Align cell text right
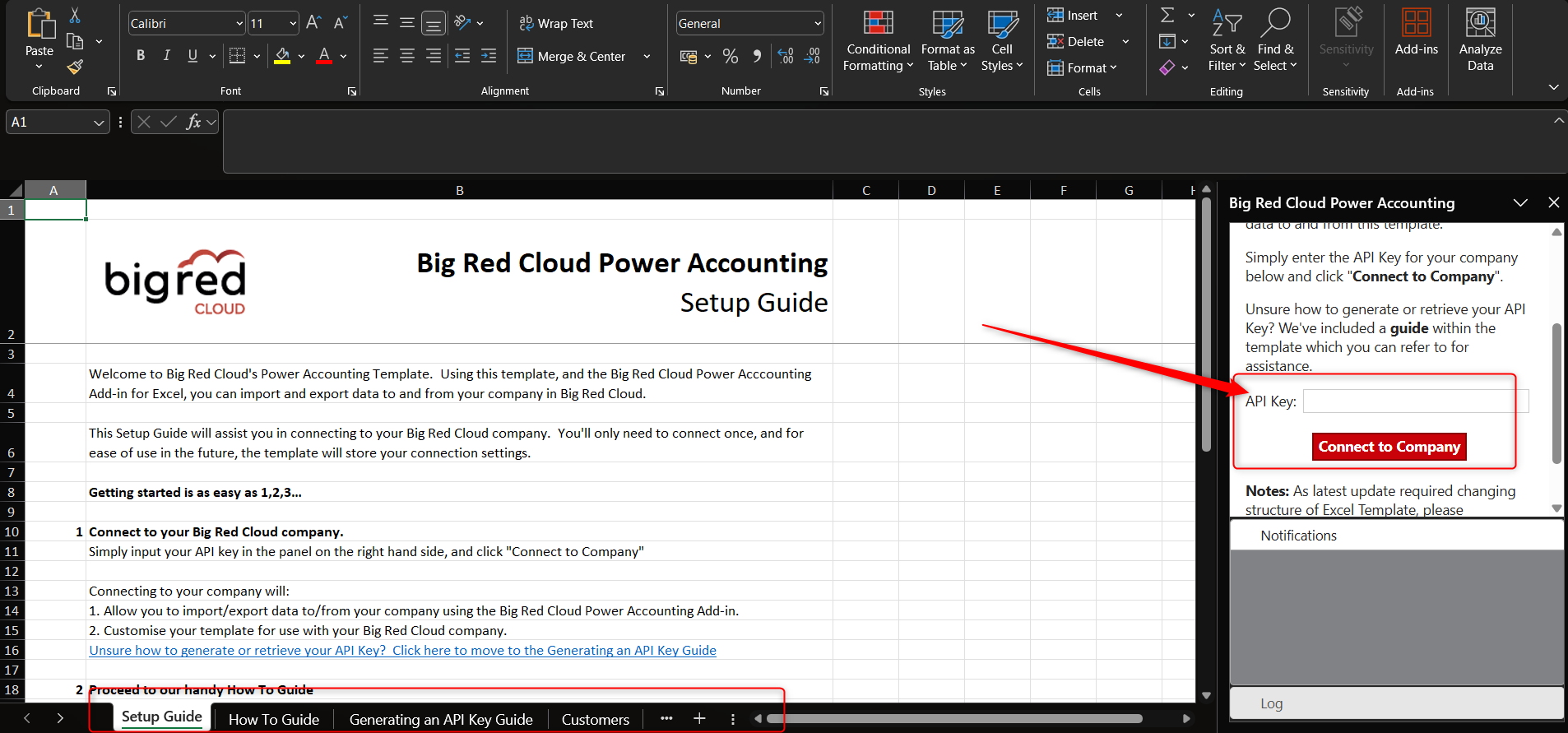Image resolution: width=1568 pixels, height=733 pixels. click(x=434, y=56)
